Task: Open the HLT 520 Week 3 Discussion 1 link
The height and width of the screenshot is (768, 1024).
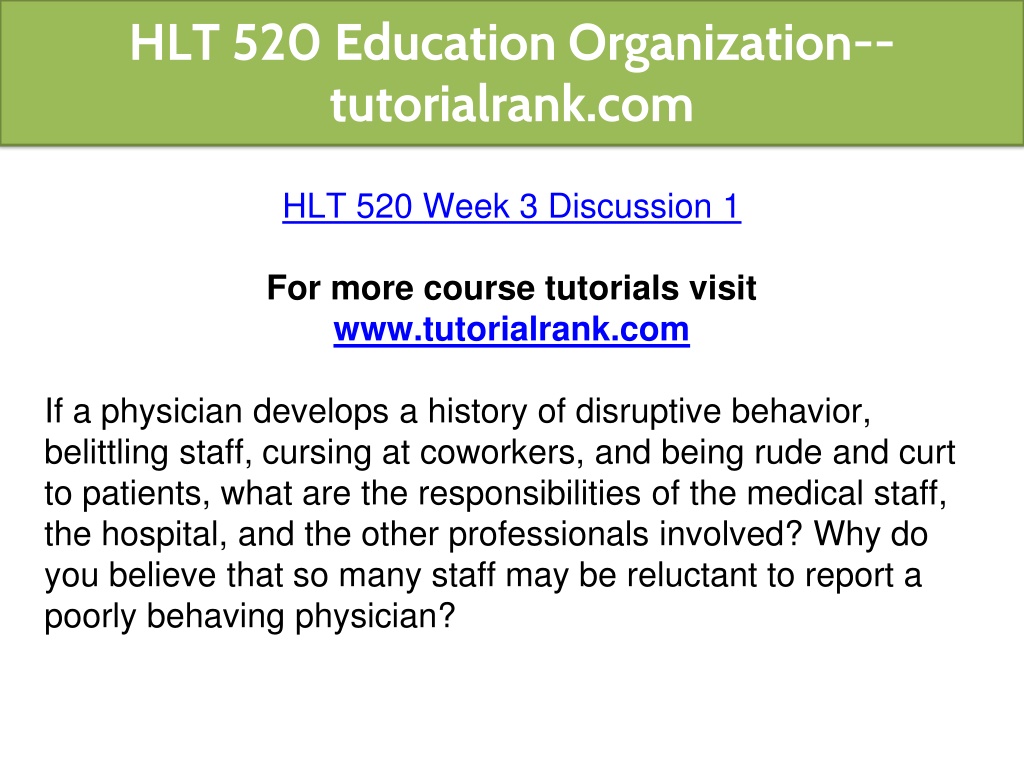Action: tap(511, 206)
